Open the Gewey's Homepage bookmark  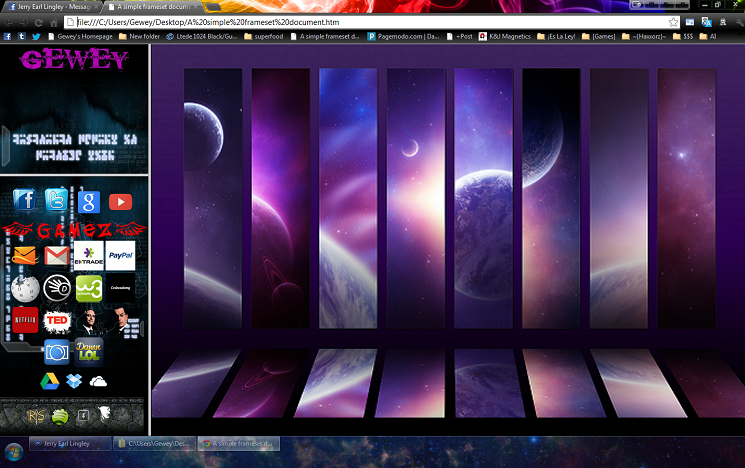pyautogui.click(x=80, y=36)
